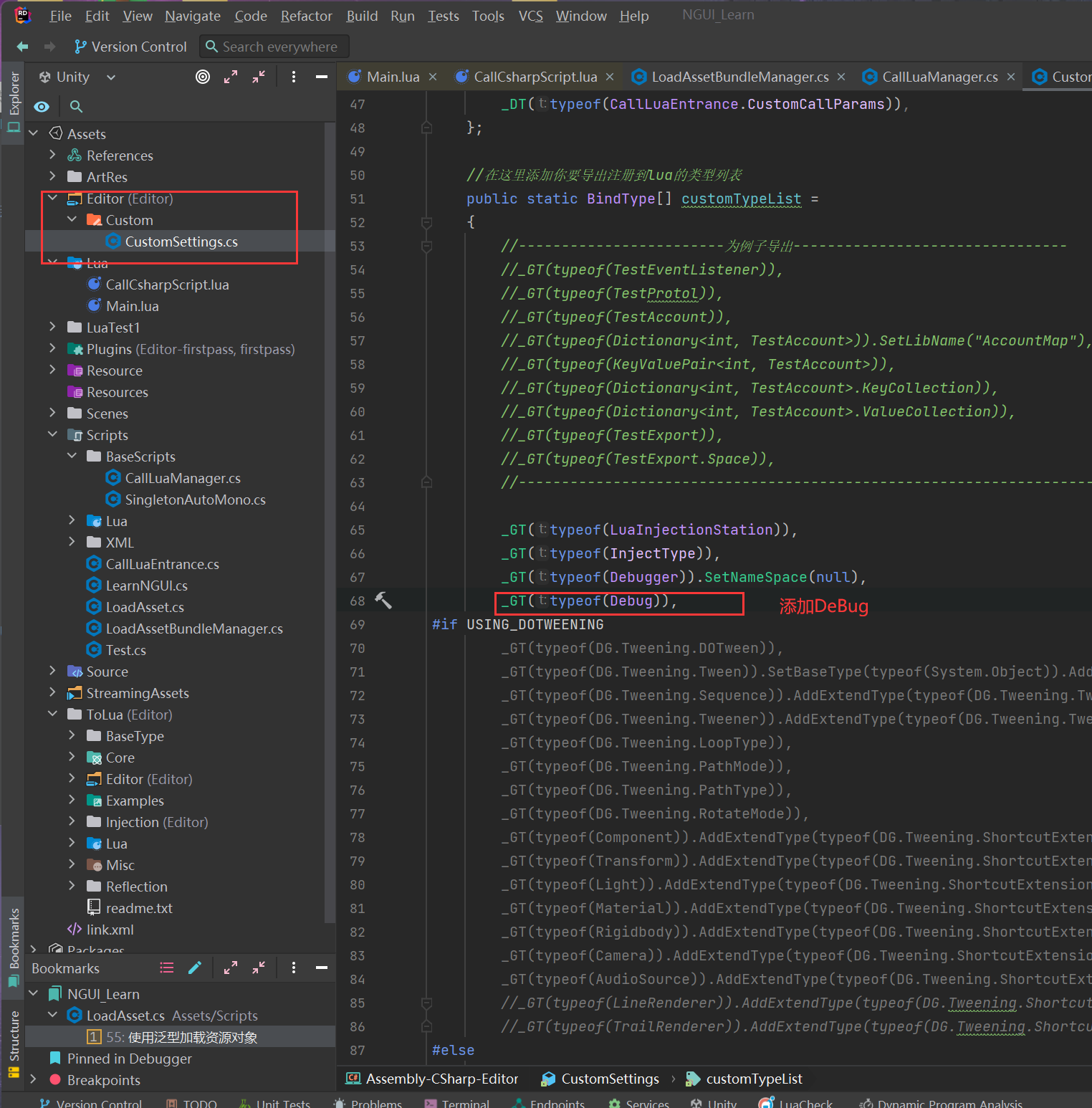Switch to the Main.lua editor tab
Viewport: 1092px width, 1108px height.
tap(393, 77)
